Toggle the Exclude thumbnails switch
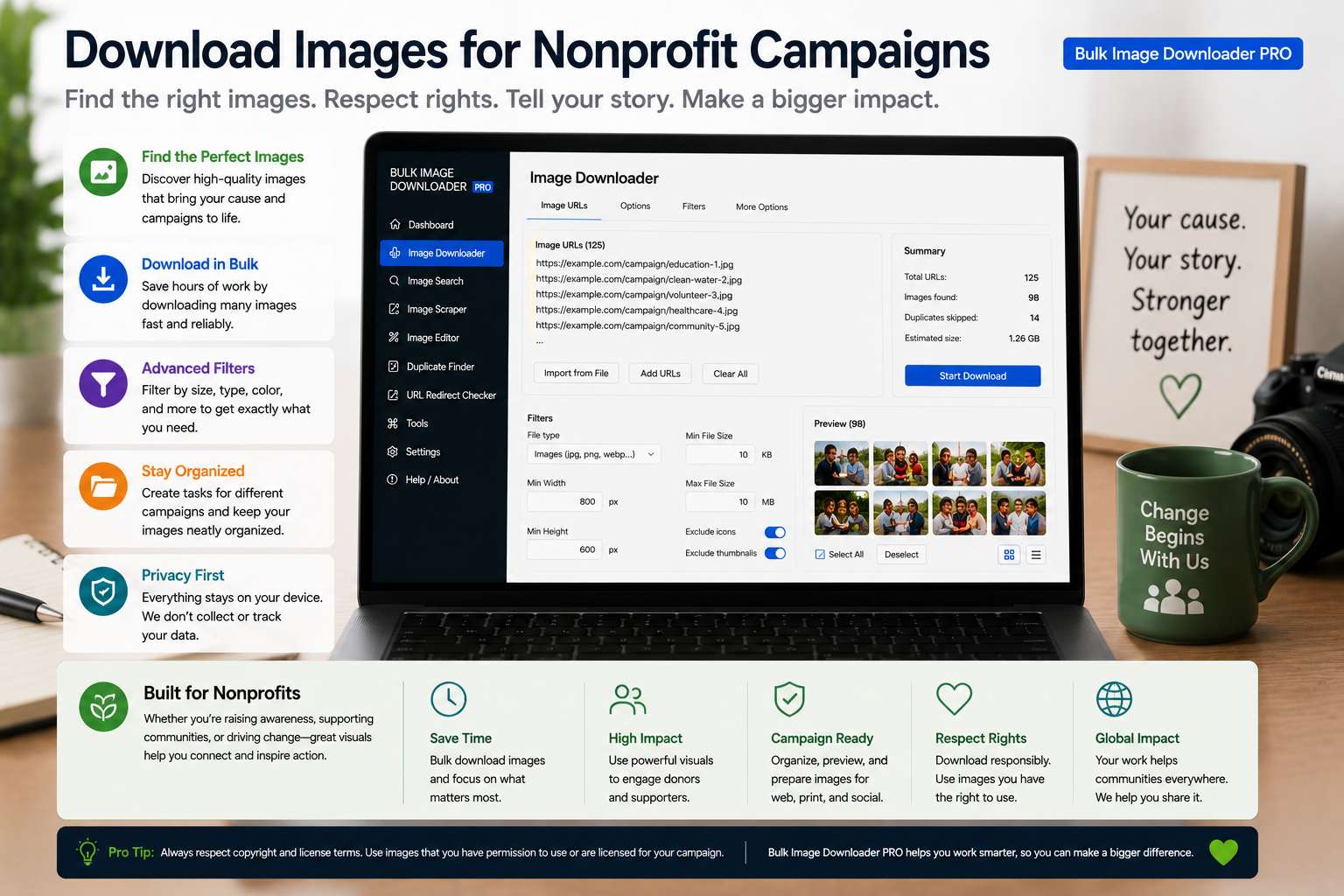The width and height of the screenshot is (1344, 896). pos(775,553)
